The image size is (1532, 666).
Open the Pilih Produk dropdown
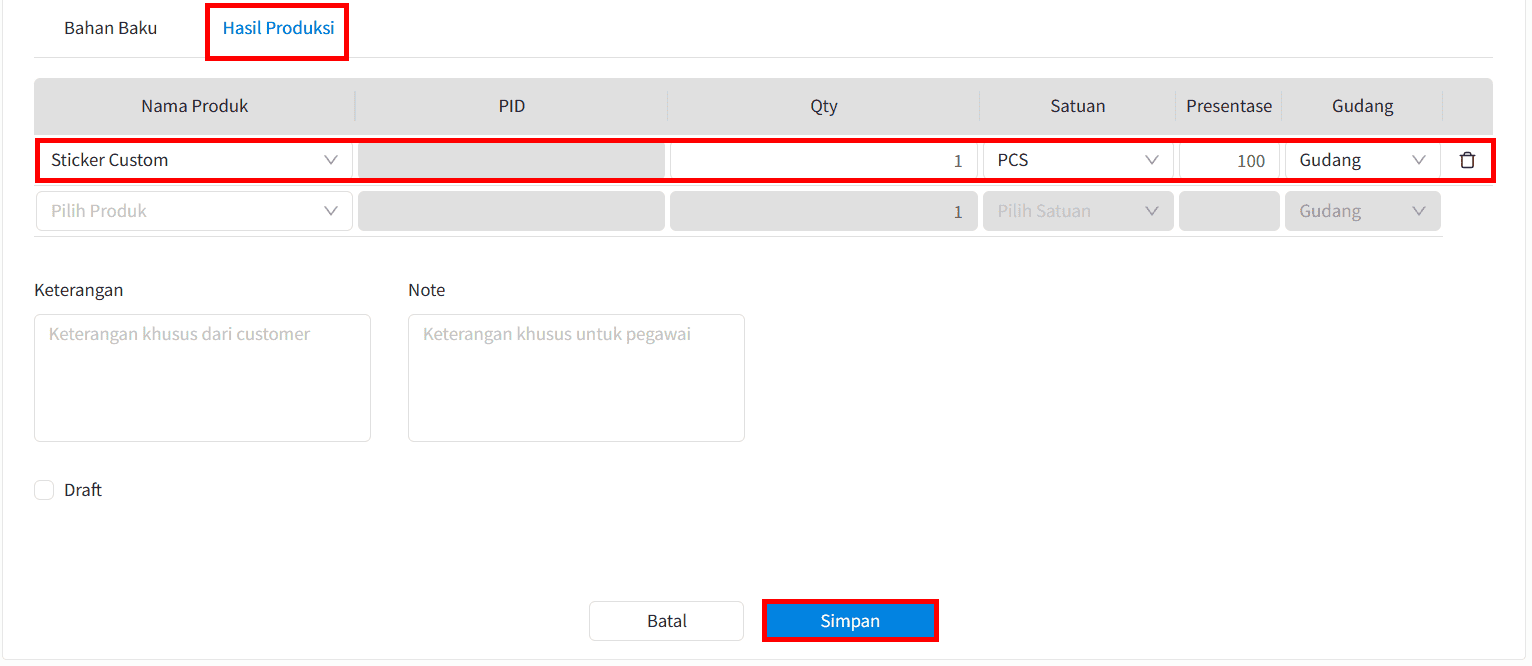(194, 211)
